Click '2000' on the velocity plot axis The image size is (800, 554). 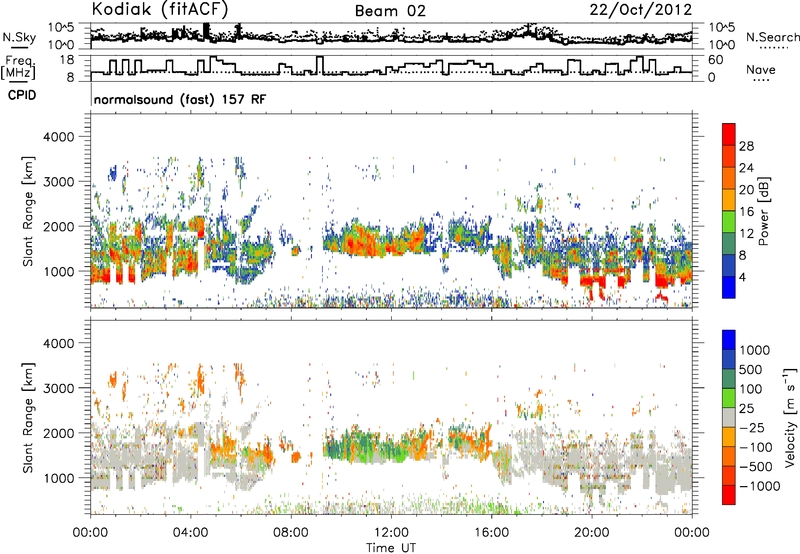pos(59,433)
